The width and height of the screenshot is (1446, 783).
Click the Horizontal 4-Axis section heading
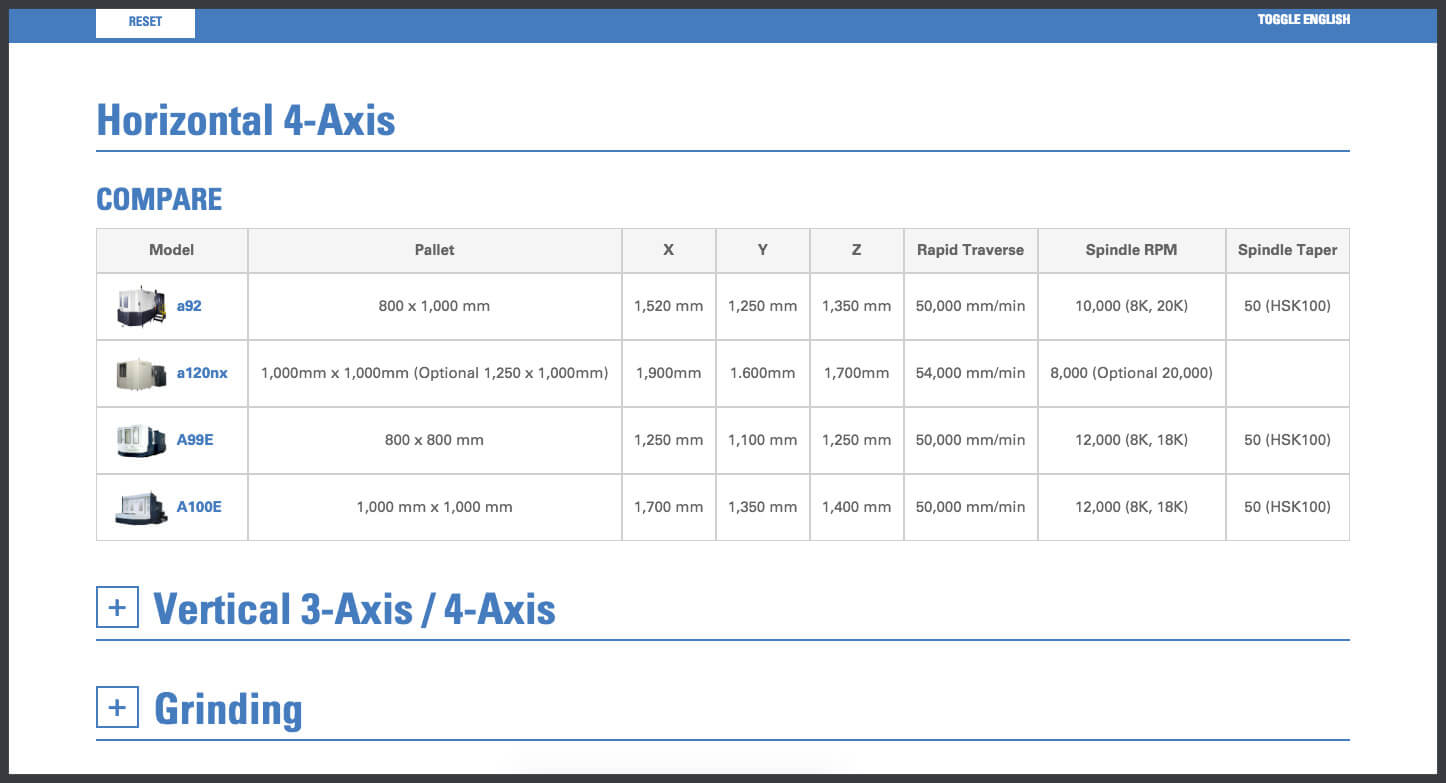[246, 121]
